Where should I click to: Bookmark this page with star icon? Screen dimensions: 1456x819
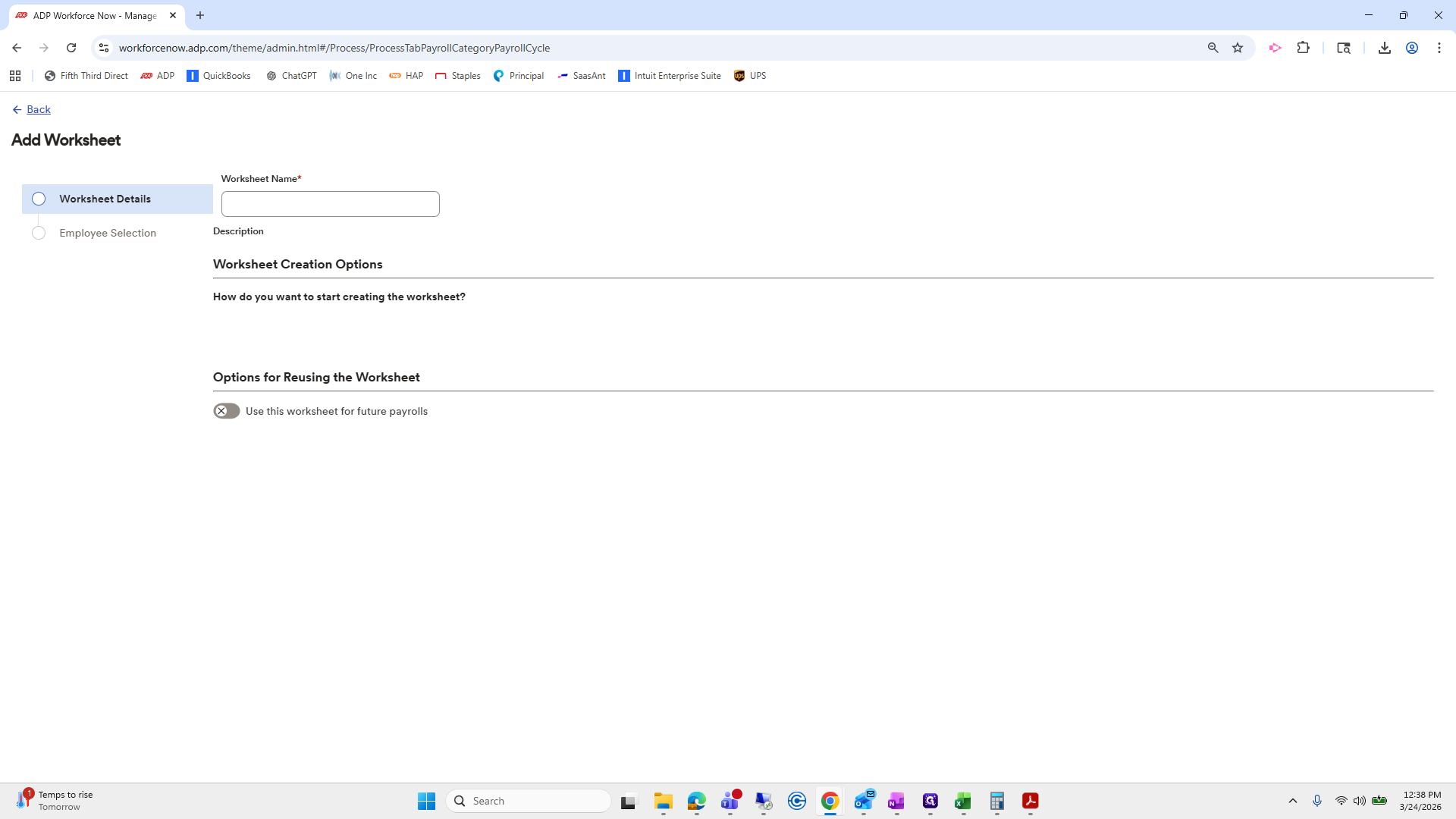(x=1238, y=48)
